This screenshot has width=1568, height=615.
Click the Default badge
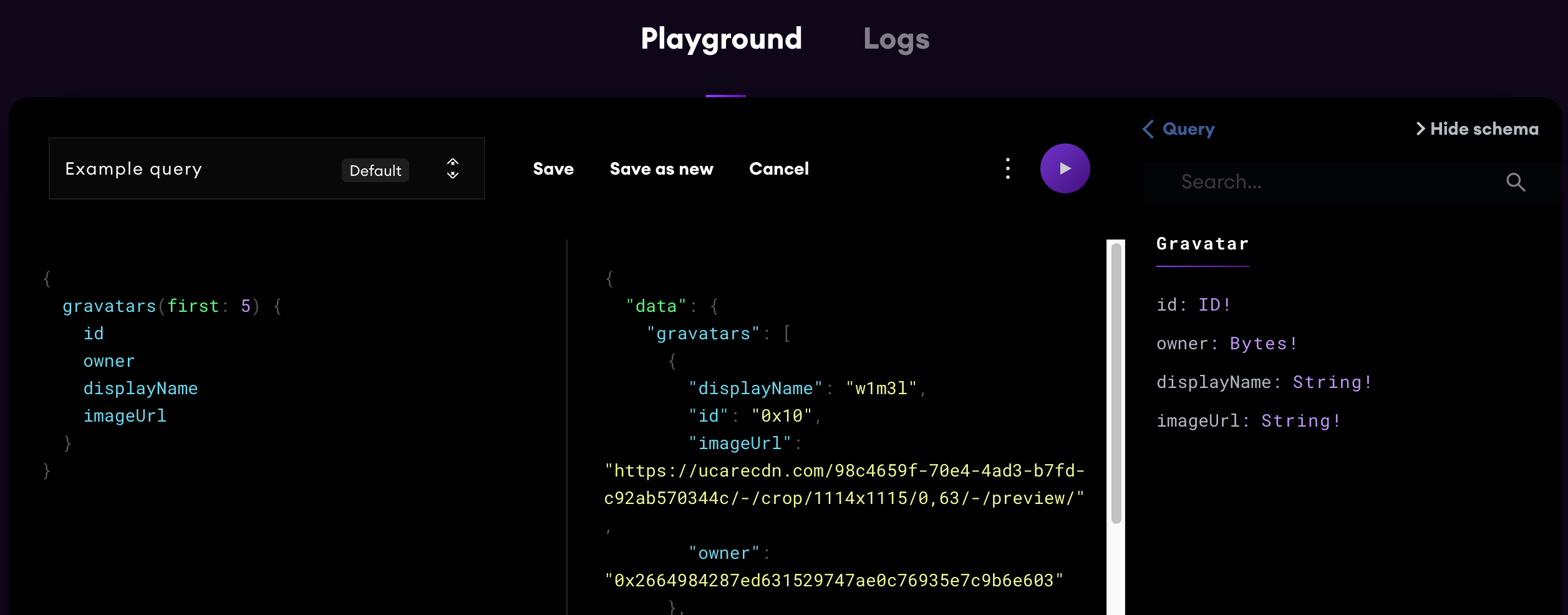375,170
